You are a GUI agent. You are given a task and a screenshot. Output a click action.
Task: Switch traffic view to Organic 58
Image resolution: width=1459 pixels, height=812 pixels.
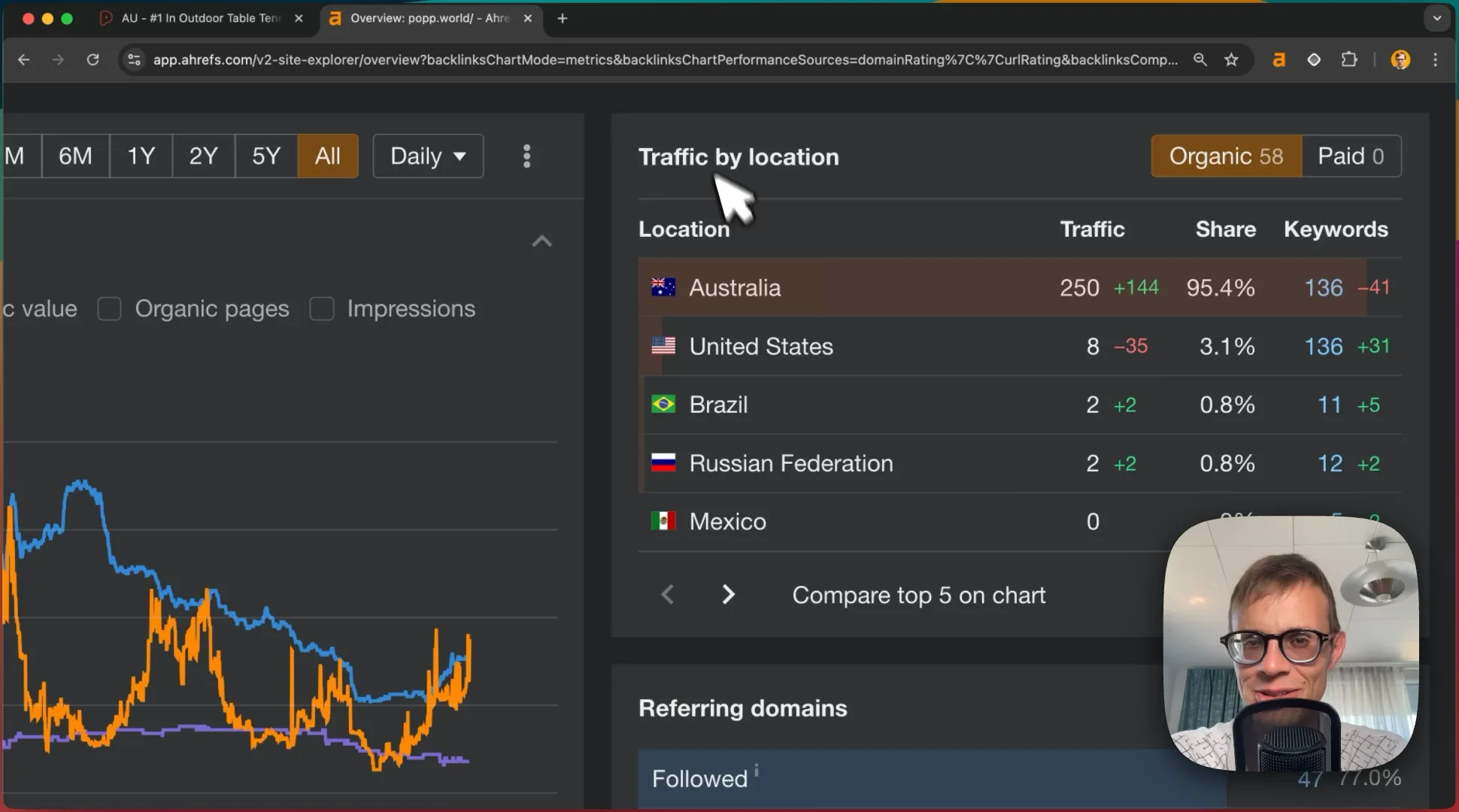[x=1227, y=156]
